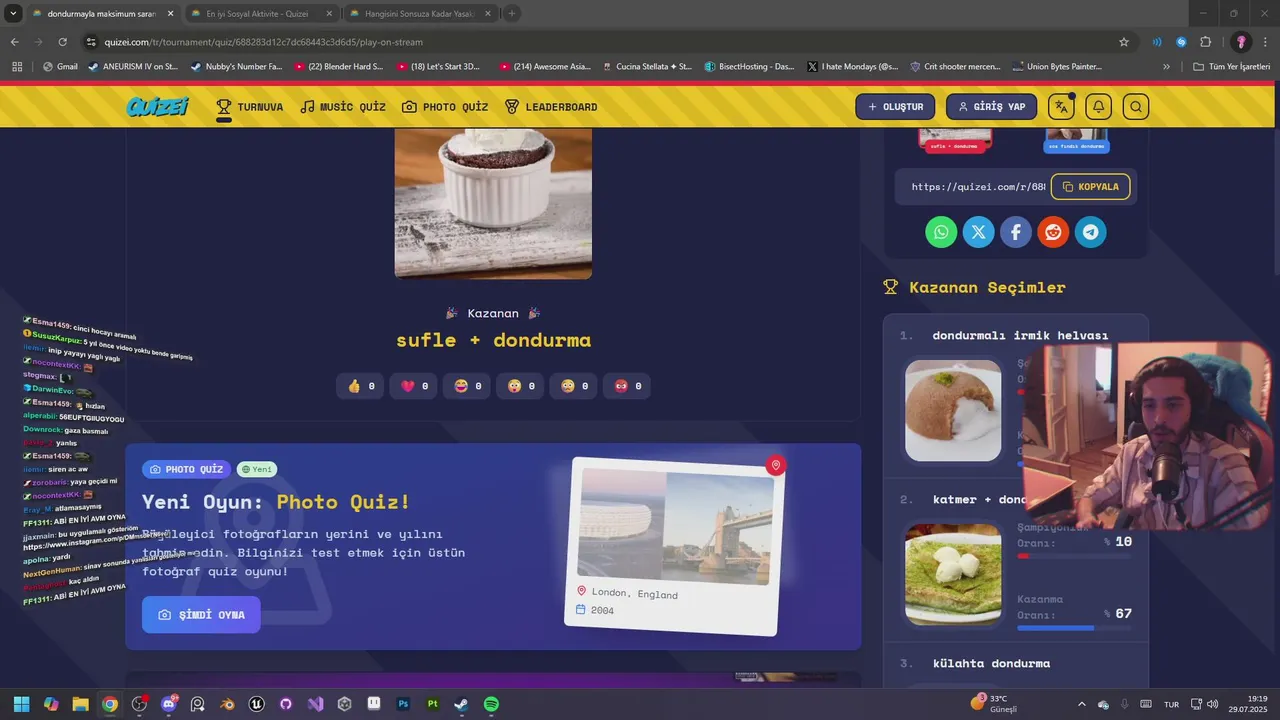Open the Windows Start menu
Image resolution: width=1280 pixels, height=720 pixels.
21,704
